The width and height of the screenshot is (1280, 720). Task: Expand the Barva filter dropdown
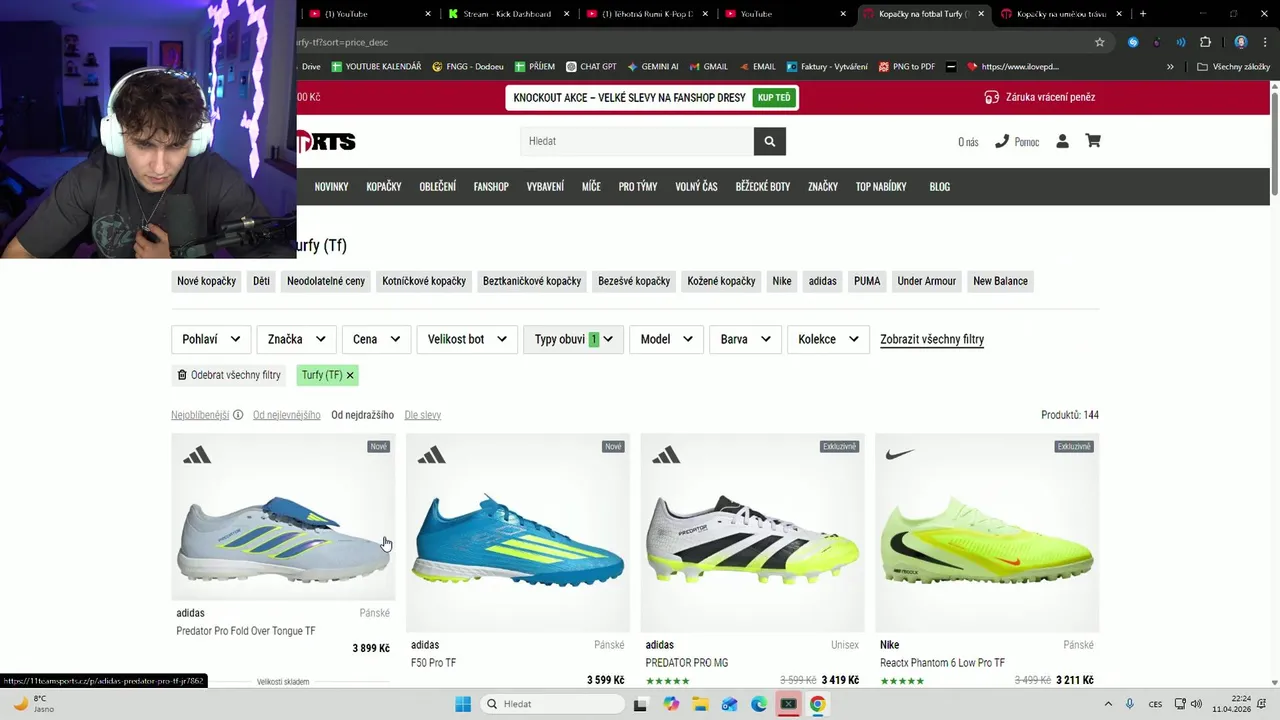click(x=745, y=339)
